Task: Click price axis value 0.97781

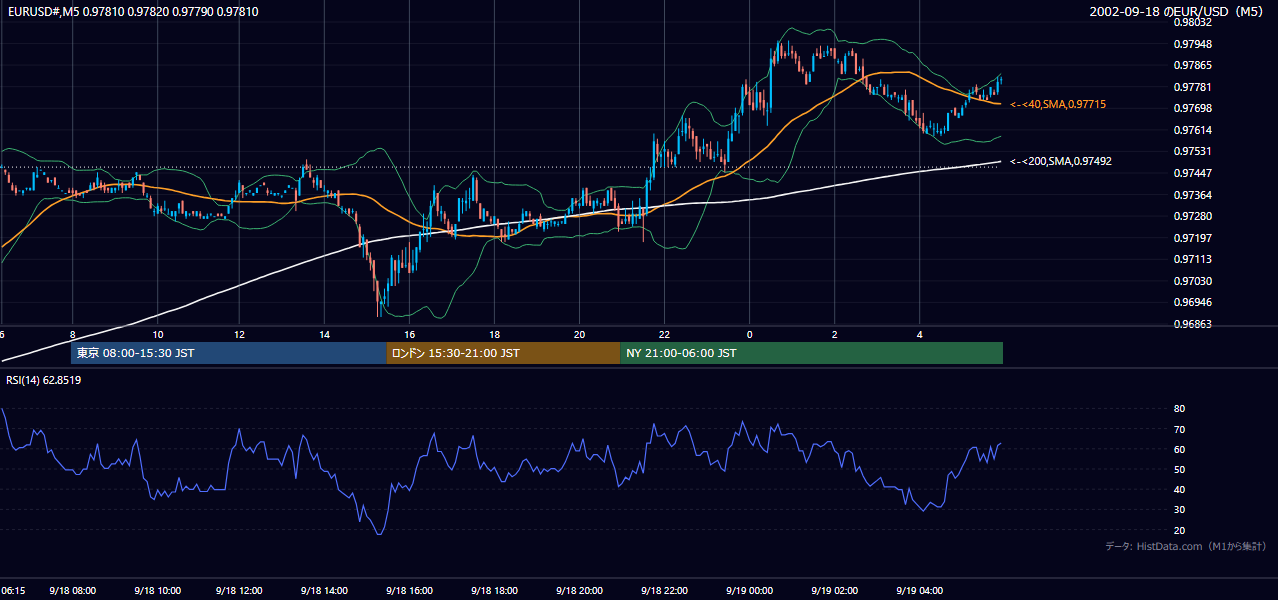Action: click(1193, 87)
